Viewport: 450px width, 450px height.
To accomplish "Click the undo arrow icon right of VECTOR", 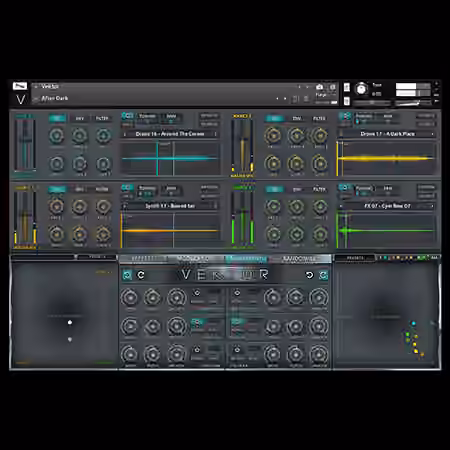I will click(x=309, y=275).
